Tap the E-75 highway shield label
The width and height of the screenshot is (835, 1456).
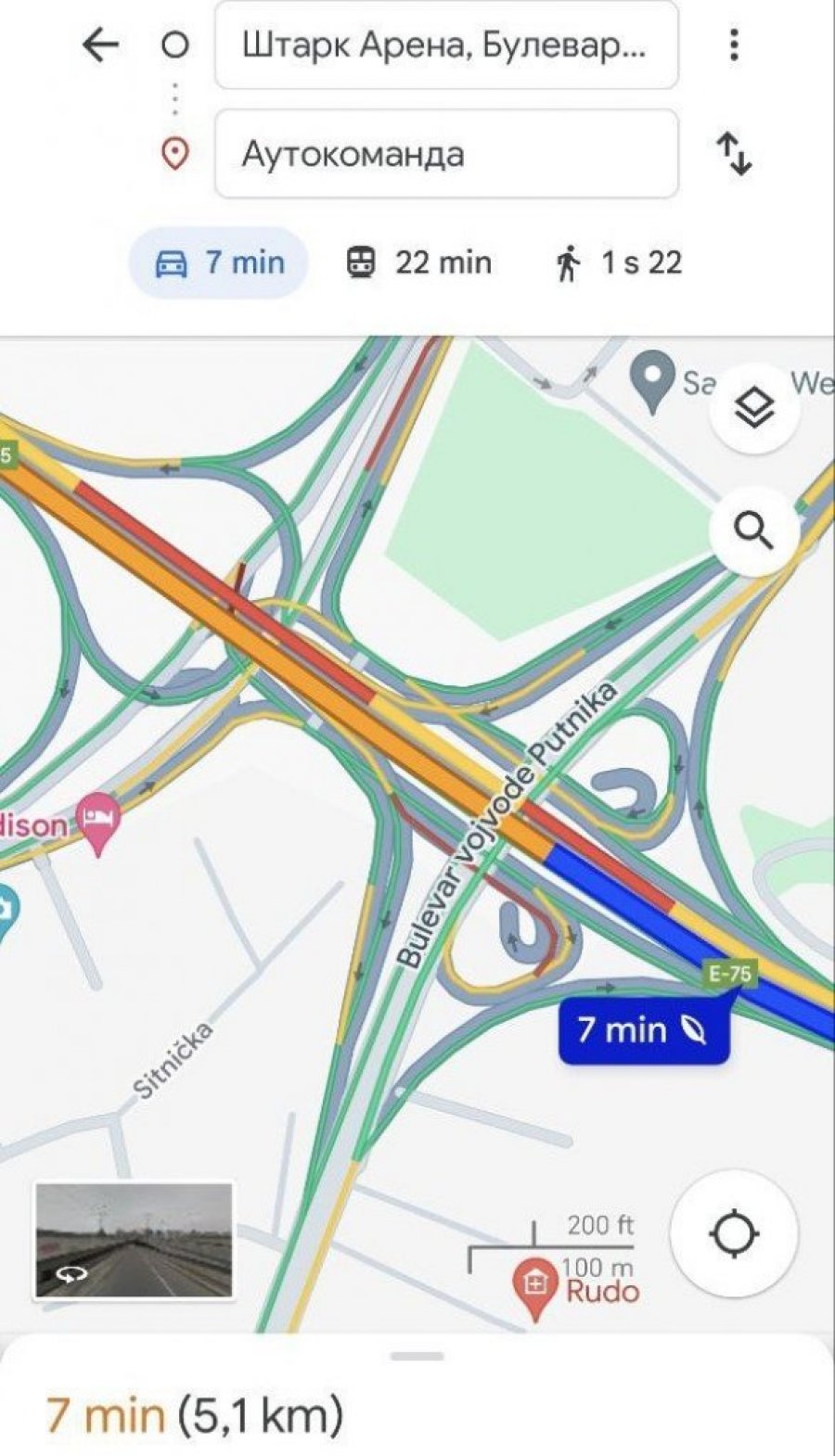[x=730, y=974]
